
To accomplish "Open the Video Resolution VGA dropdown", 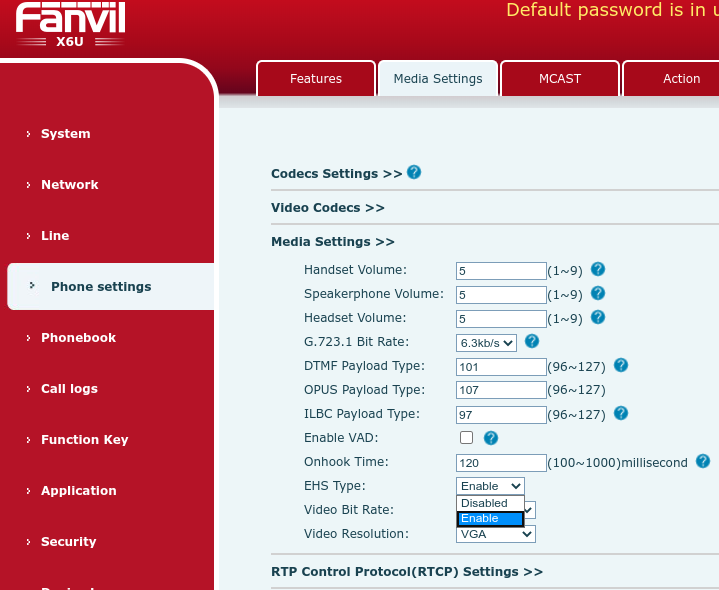I will pos(496,534).
